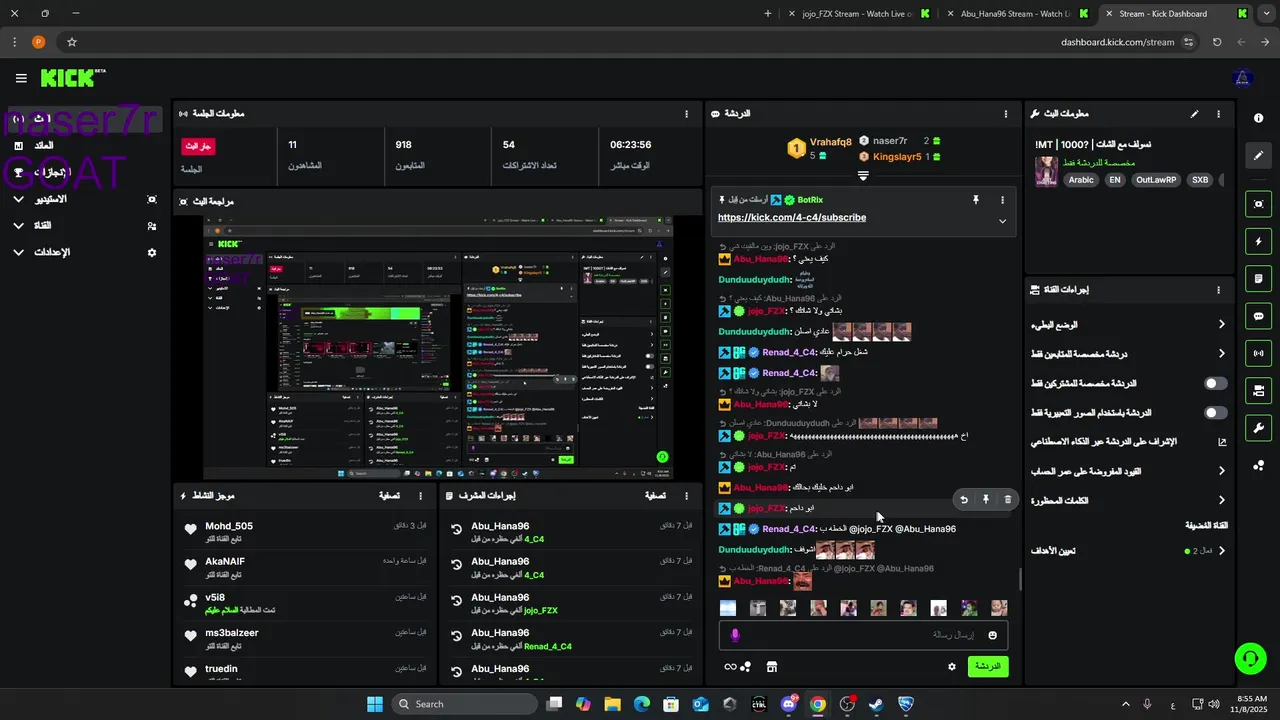Screen dimensions: 1280x720
Task: Click the chat message scrollbar
Action: point(1020,580)
